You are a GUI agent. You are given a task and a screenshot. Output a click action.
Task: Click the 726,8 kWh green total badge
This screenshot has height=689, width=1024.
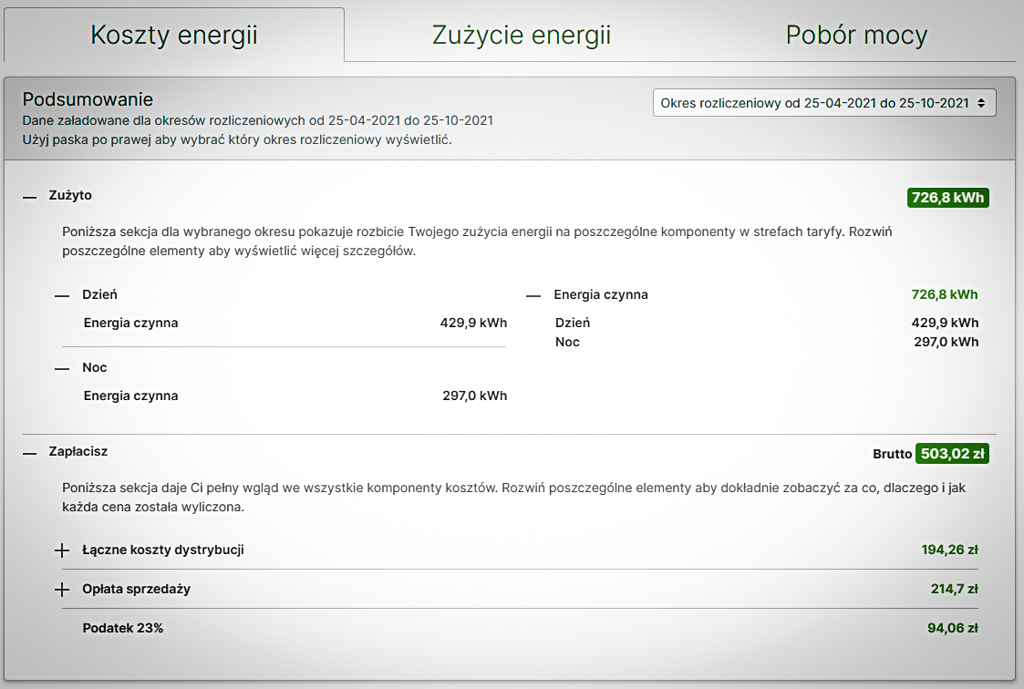[x=948, y=198]
